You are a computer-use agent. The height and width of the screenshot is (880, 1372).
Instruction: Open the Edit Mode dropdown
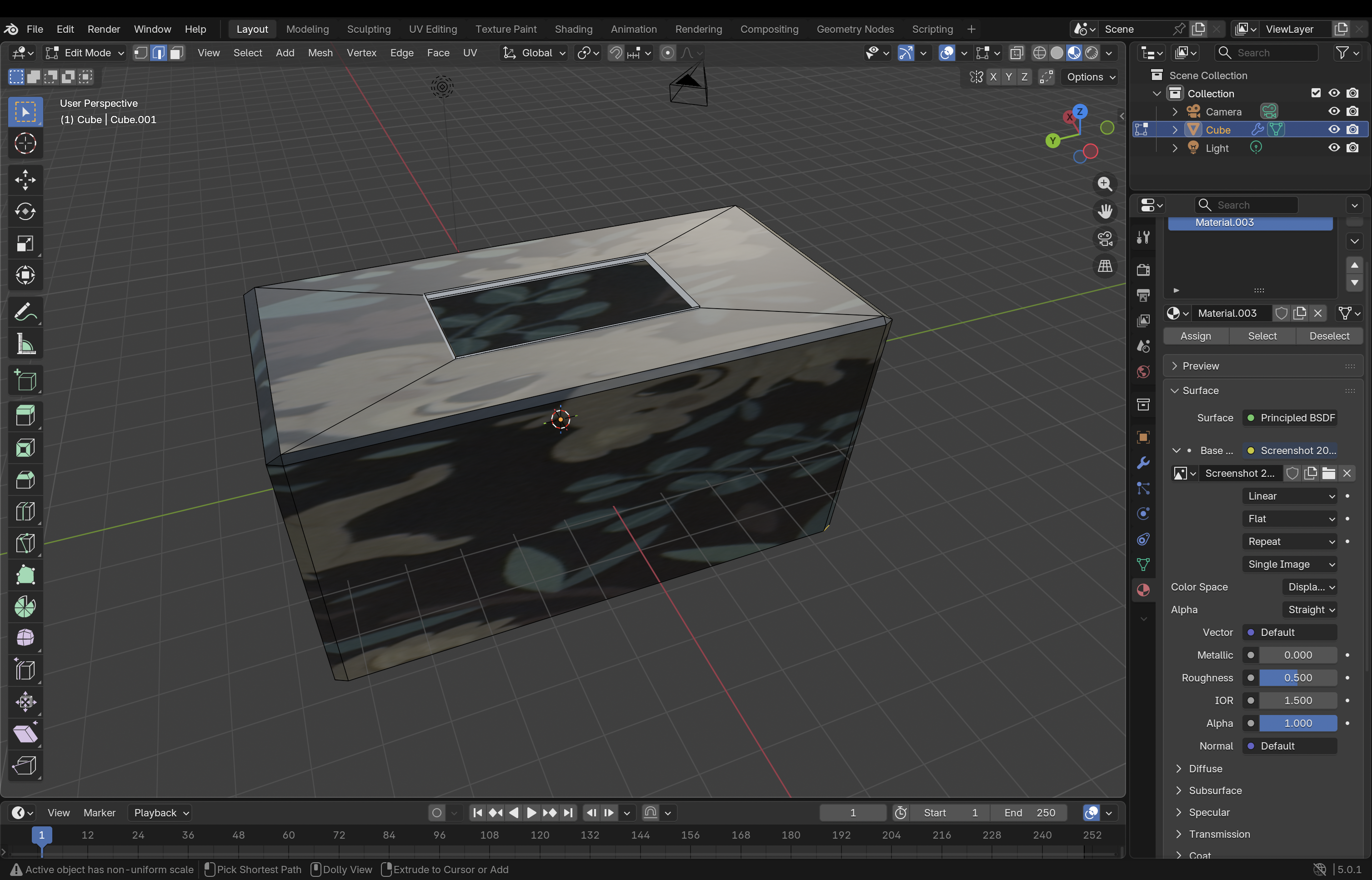click(x=85, y=53)
